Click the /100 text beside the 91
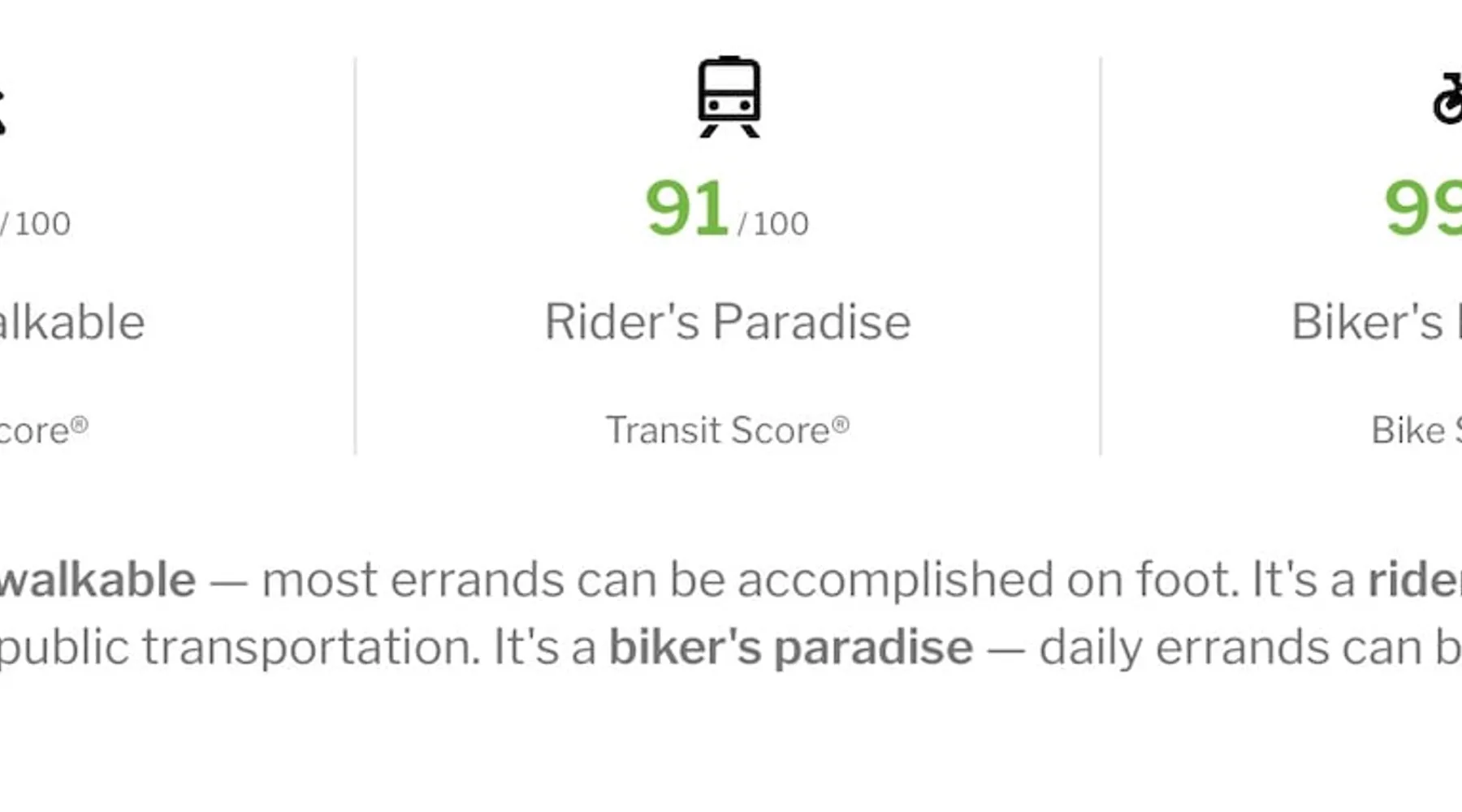Screen dimensions: 1462x812 772,224
